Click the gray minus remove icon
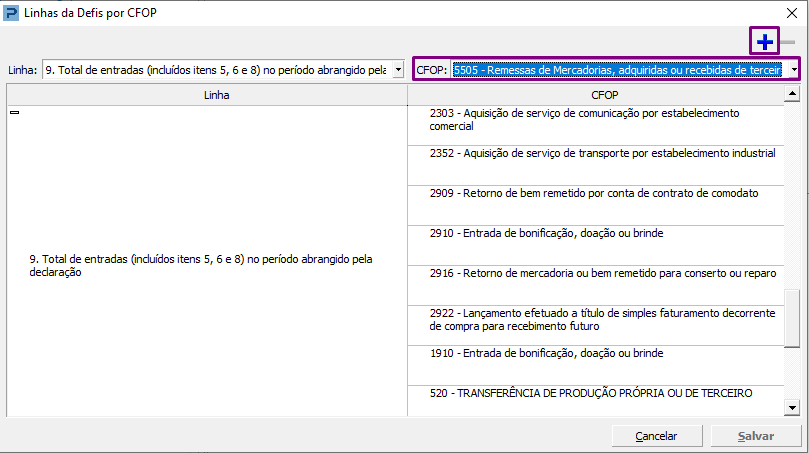Viewport: 809px width, 453px height. 787,42
